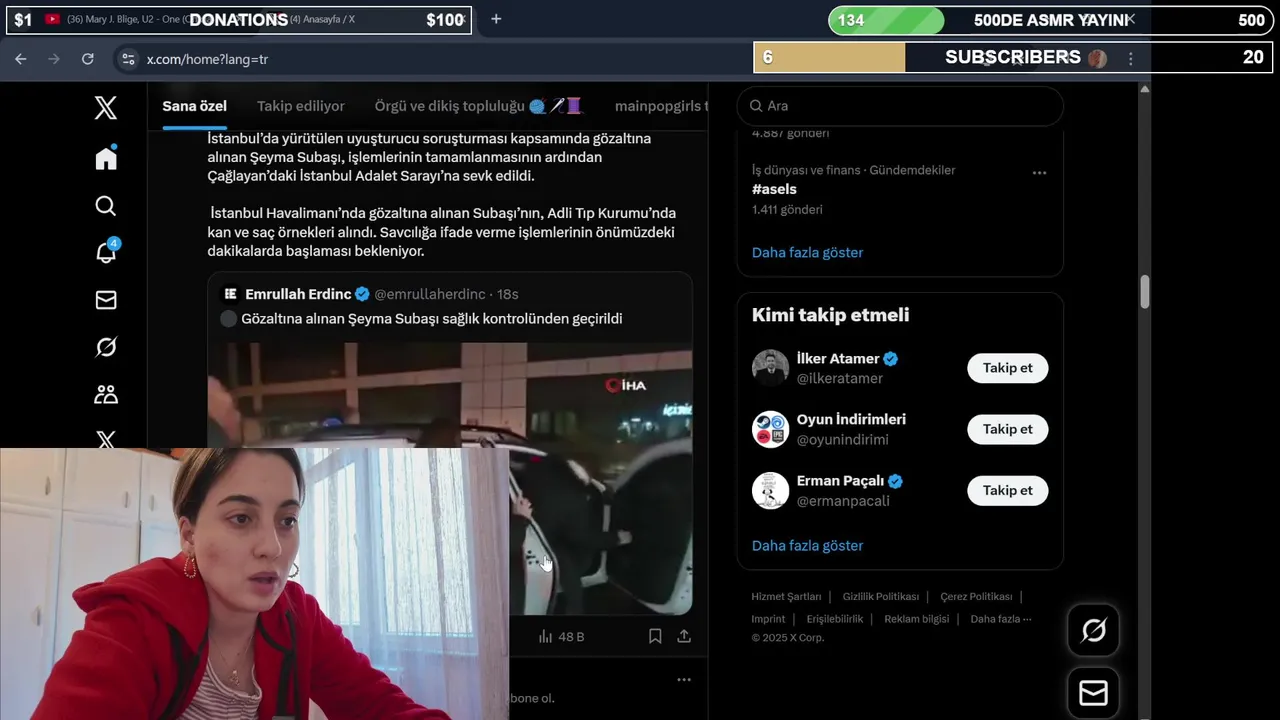Follow Oyun İndirimleri
This screenshot has height=720, width=1280.
point(1007,429)
